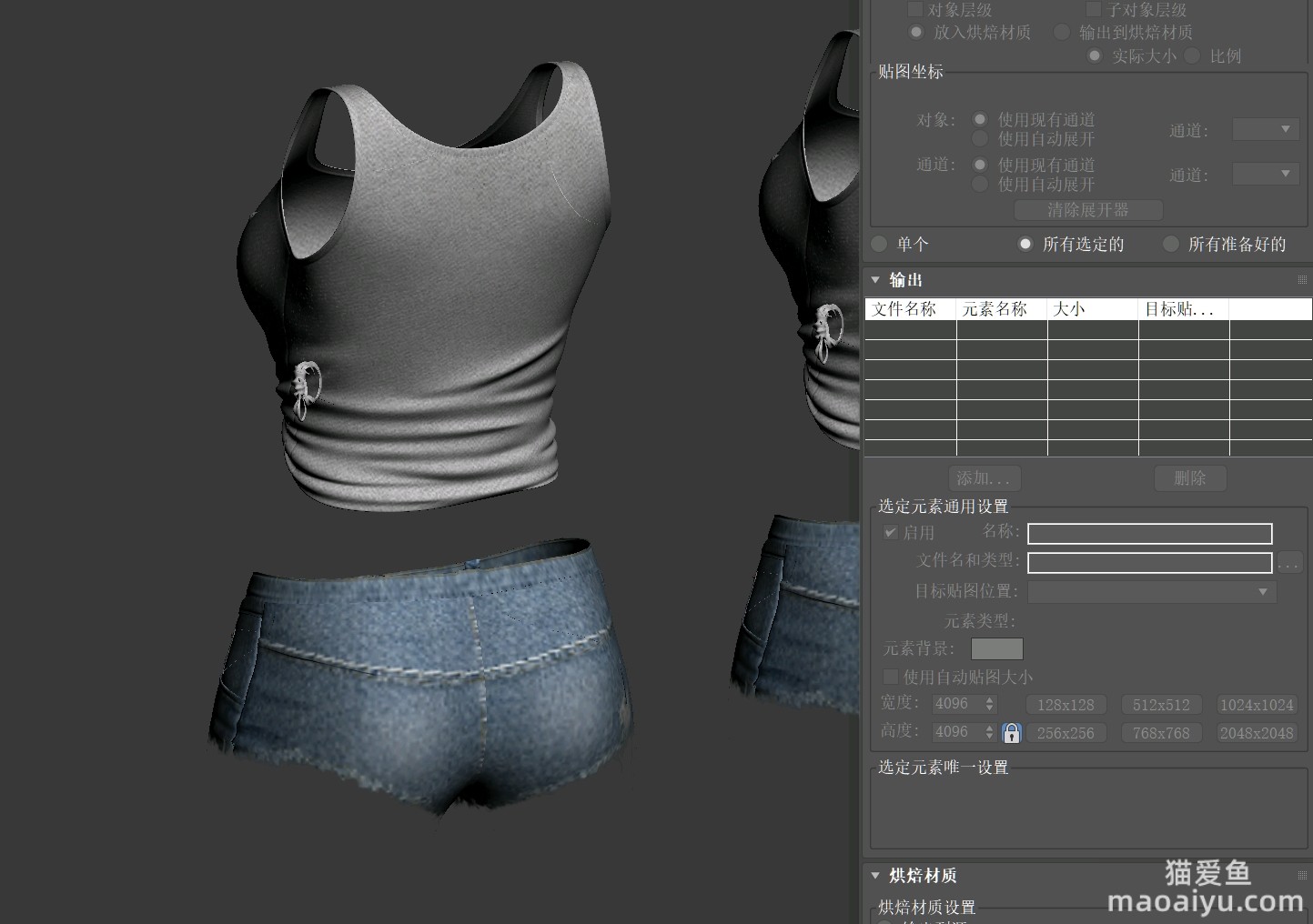Collapse the 烘焙材质 rollout

pyautogui.click(x=876, y=876)
